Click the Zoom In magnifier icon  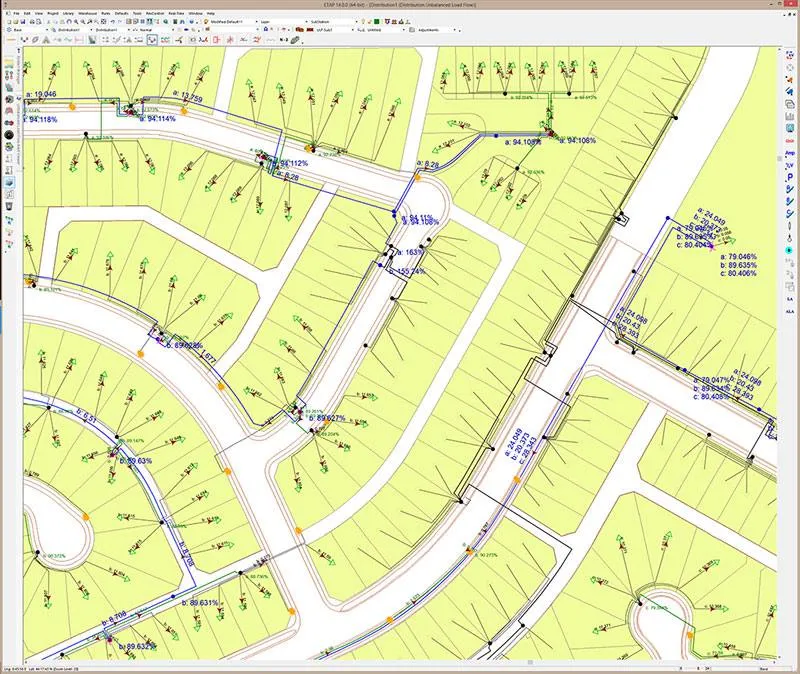(76, 22)
